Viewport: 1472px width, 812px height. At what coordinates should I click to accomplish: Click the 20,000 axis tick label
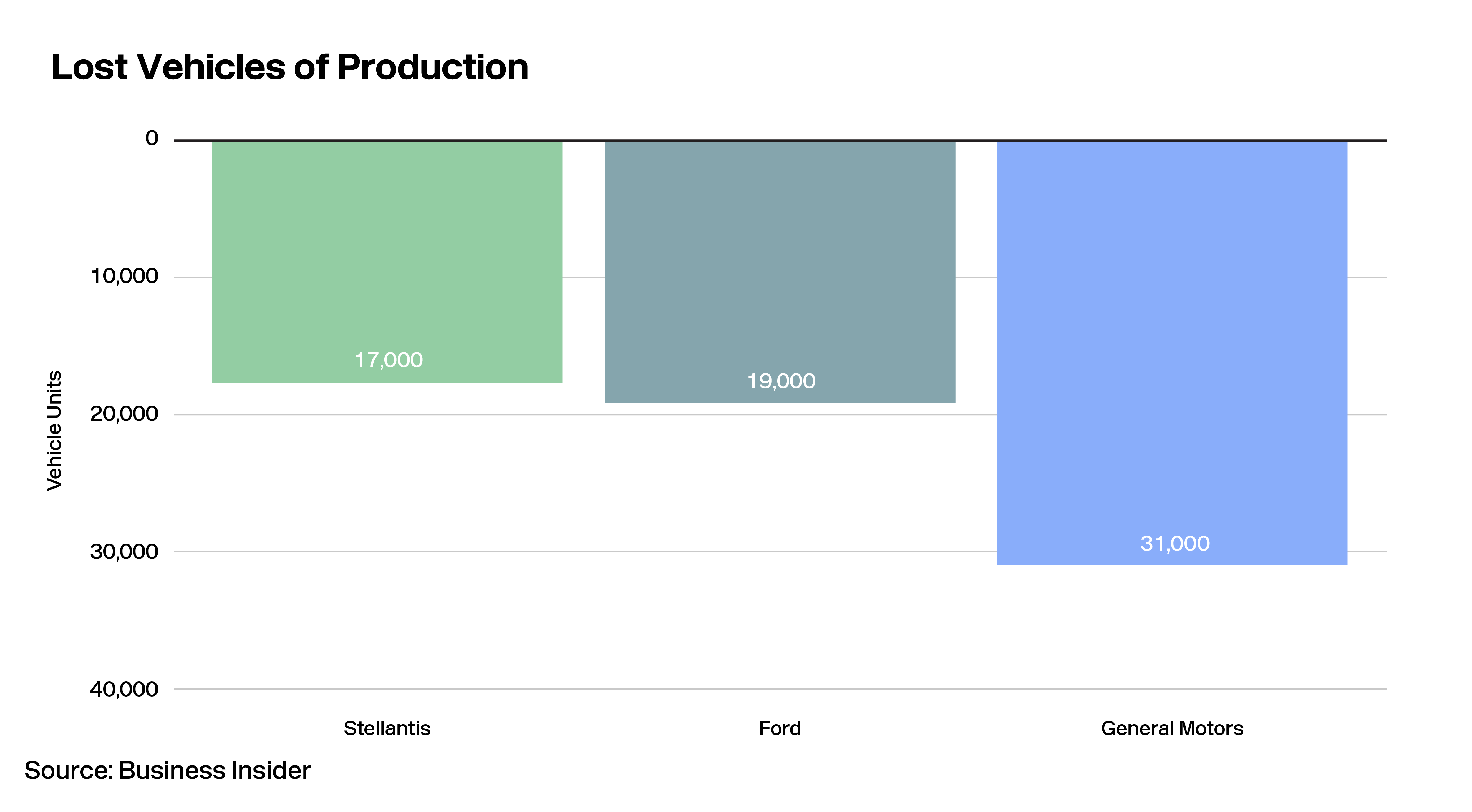coord(124,414)
